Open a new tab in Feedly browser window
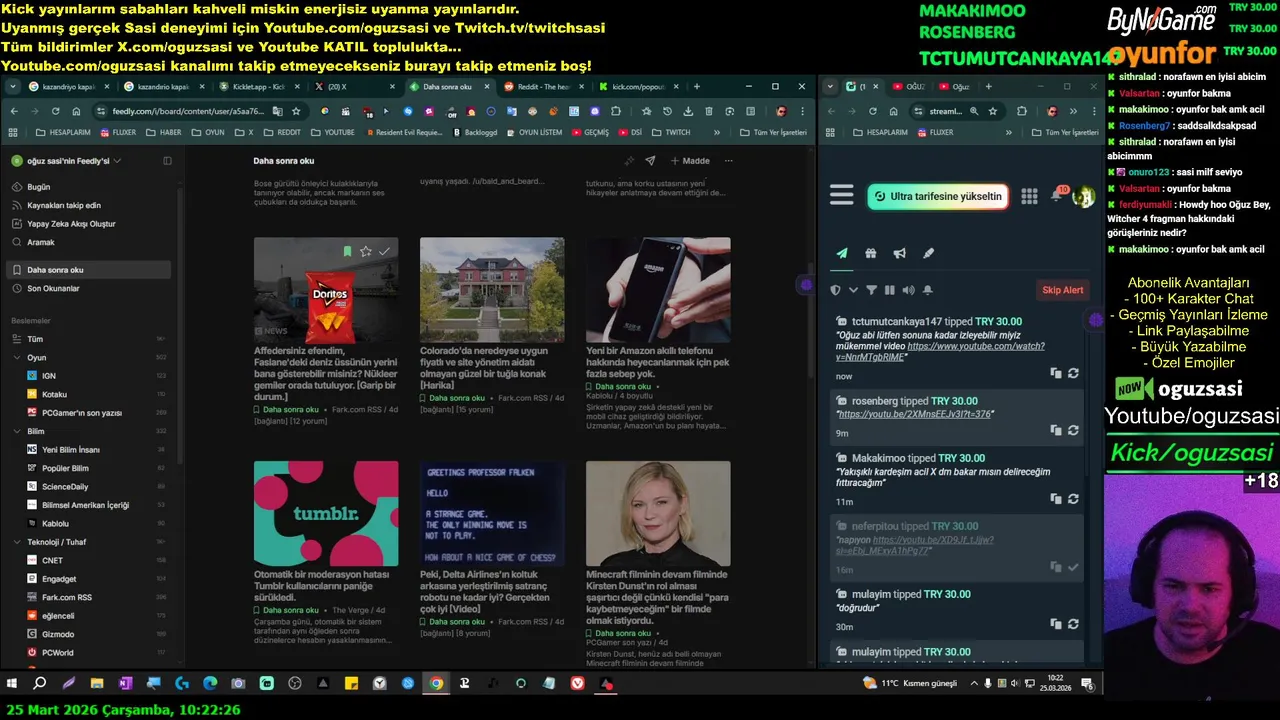 [697, 87]
